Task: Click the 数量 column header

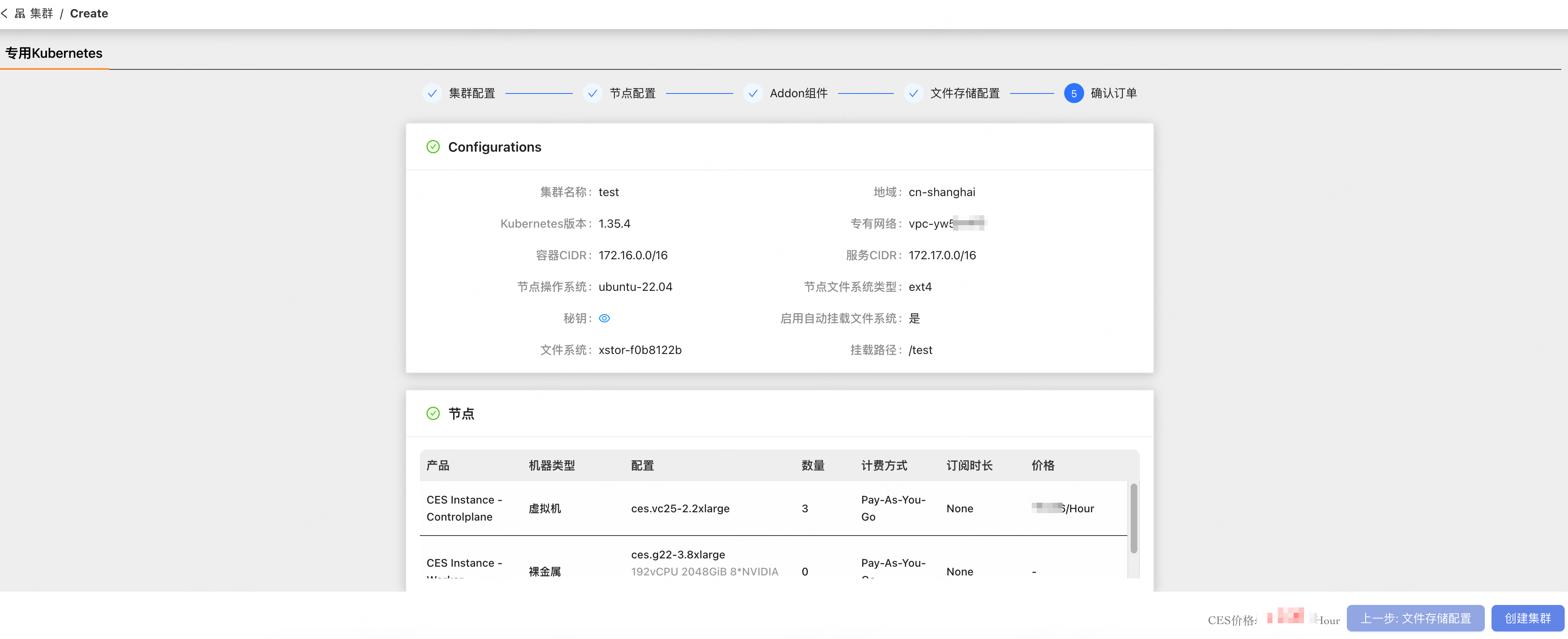Action: (x=813, y=466)
